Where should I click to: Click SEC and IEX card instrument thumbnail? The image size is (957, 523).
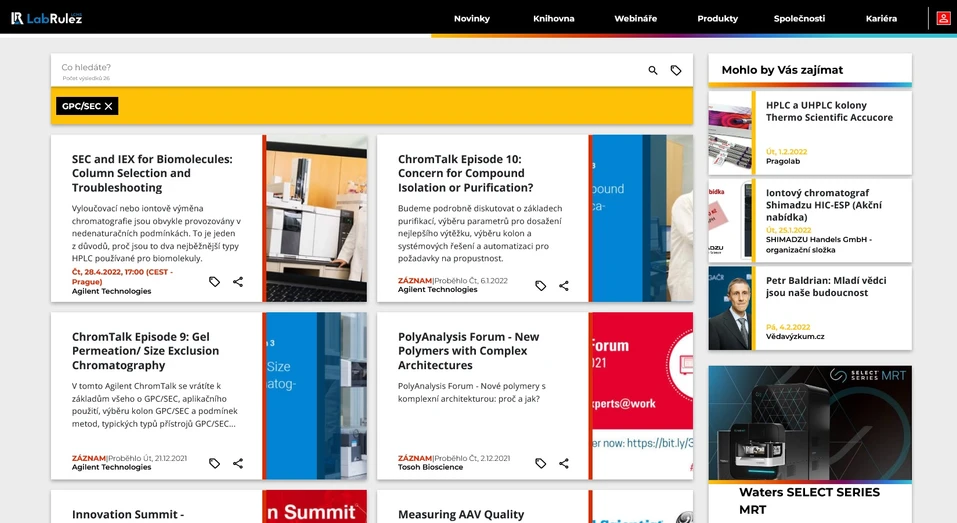point(317,218)
